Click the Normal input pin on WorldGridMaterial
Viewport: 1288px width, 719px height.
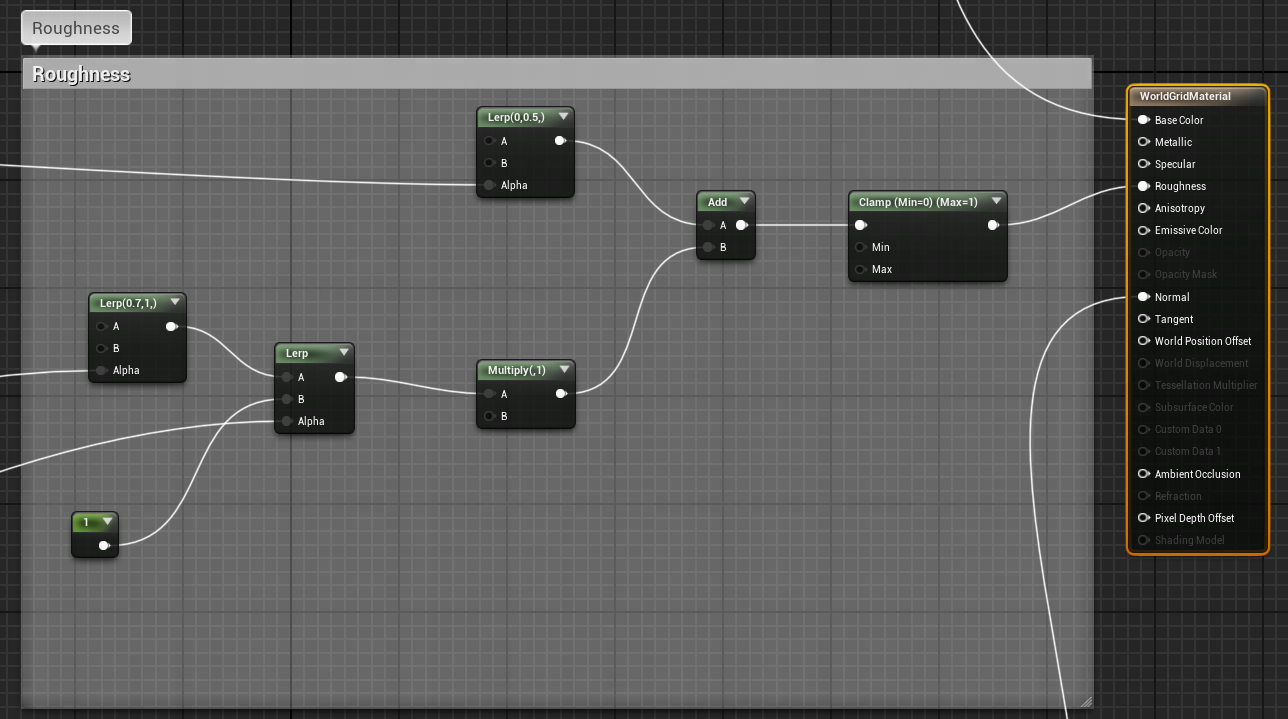pos(1143,297)
